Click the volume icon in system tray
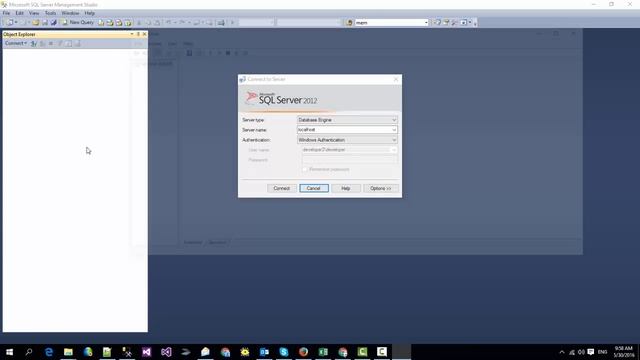Image resolution: width=640 pixels, height=360 pixels. (581, 352)
